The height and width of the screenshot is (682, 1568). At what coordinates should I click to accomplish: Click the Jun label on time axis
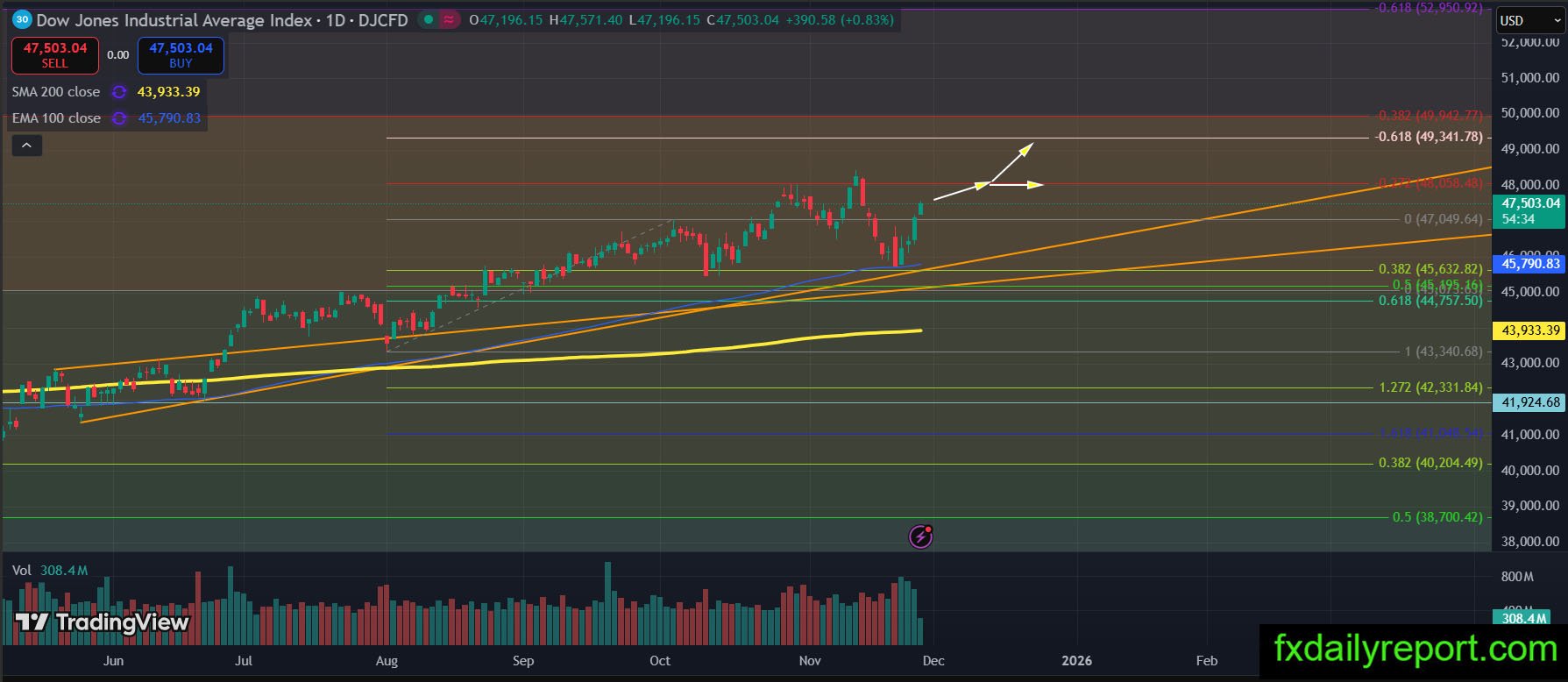pyautogui.click(x=113, y=661)
